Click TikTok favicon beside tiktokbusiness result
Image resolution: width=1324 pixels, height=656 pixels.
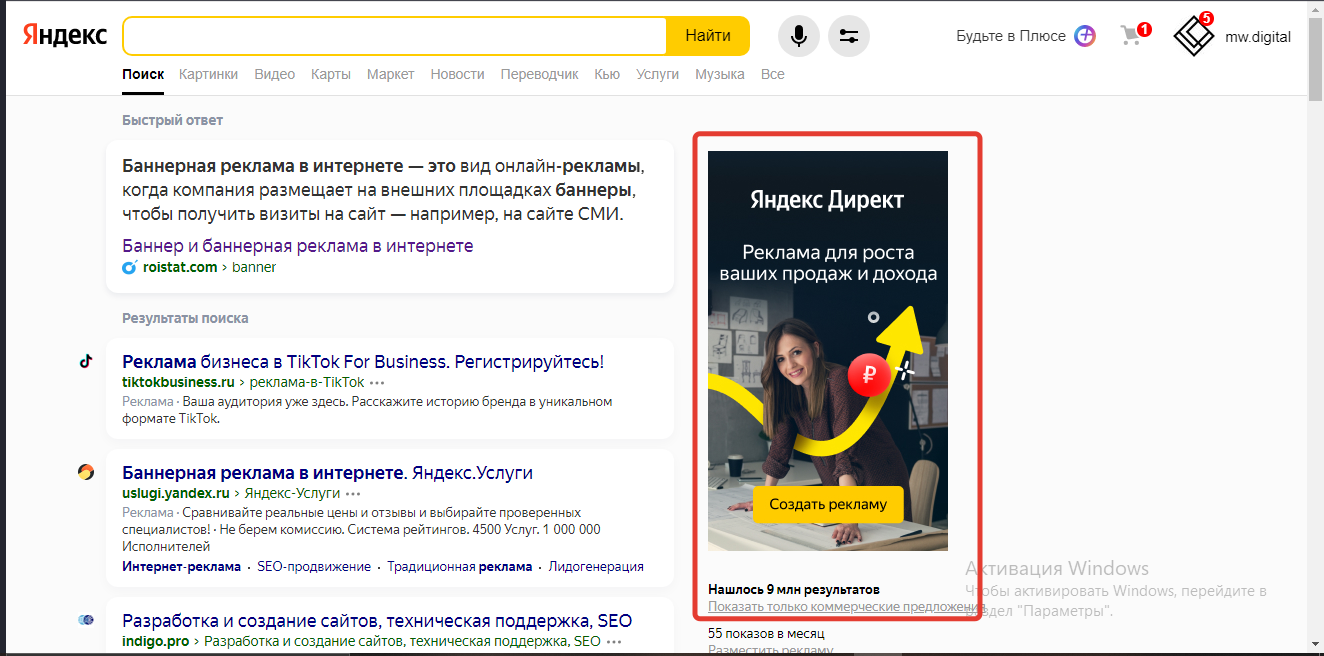point(86,361)
